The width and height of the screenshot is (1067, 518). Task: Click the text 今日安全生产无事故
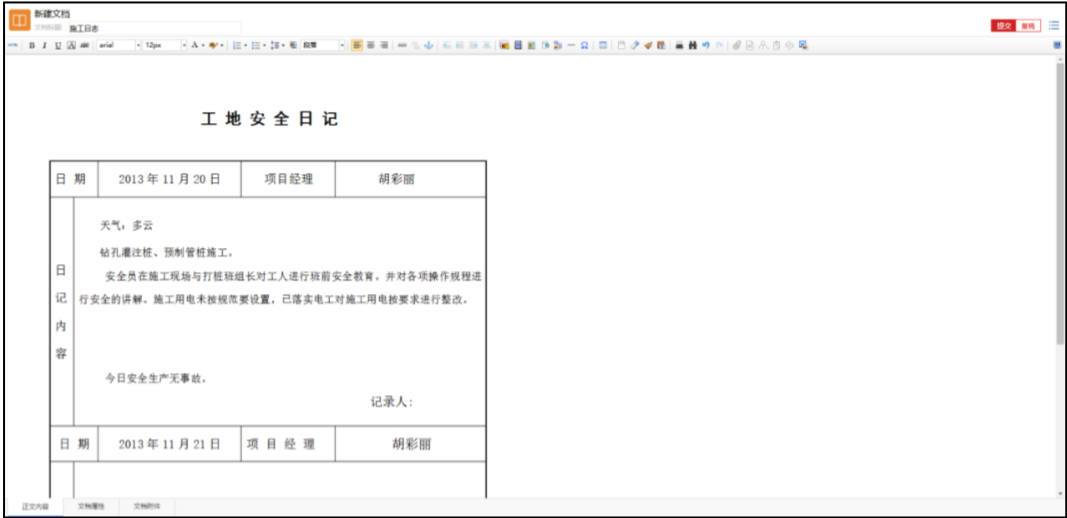[x=156, y=378]
